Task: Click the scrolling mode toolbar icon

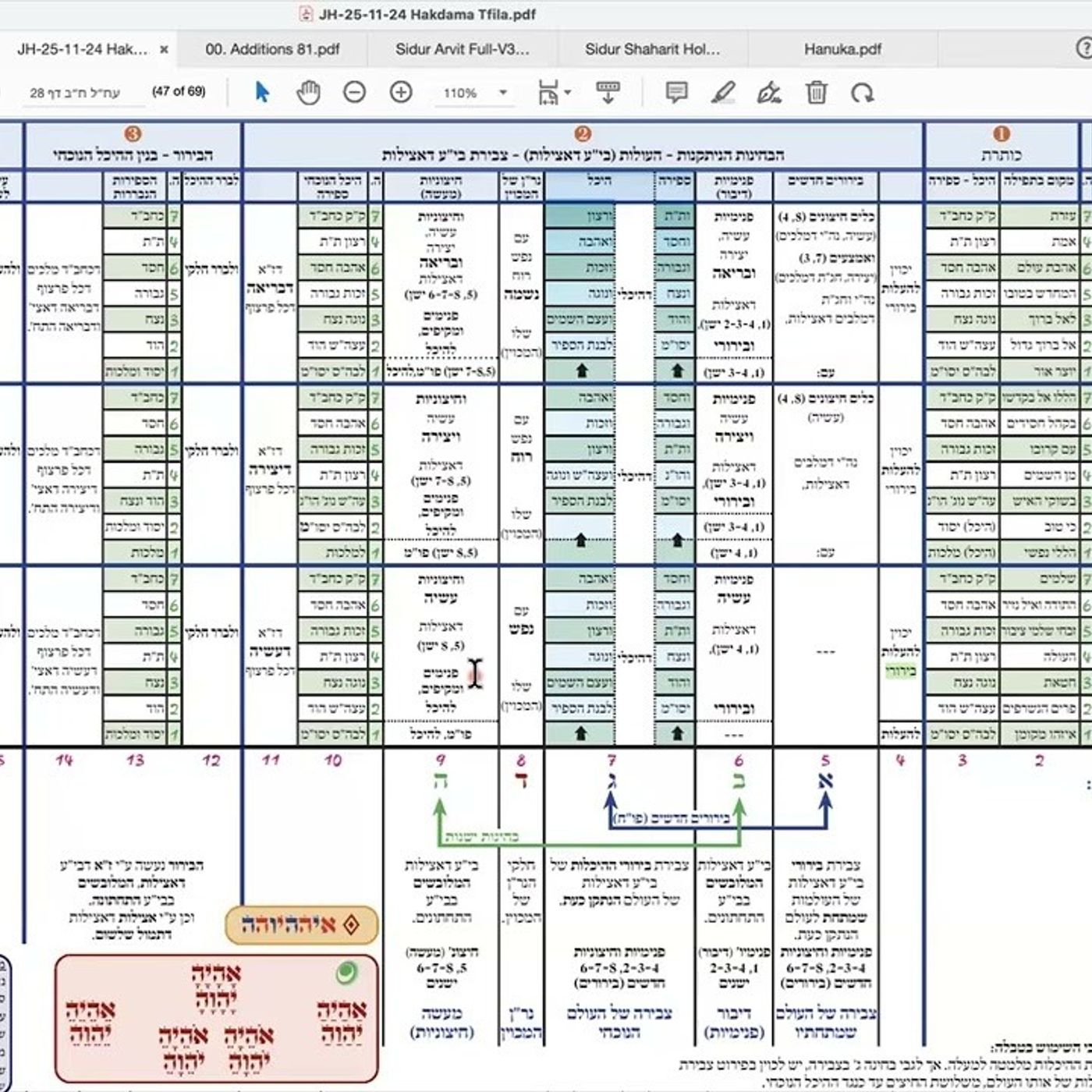Action: (608, 93)
